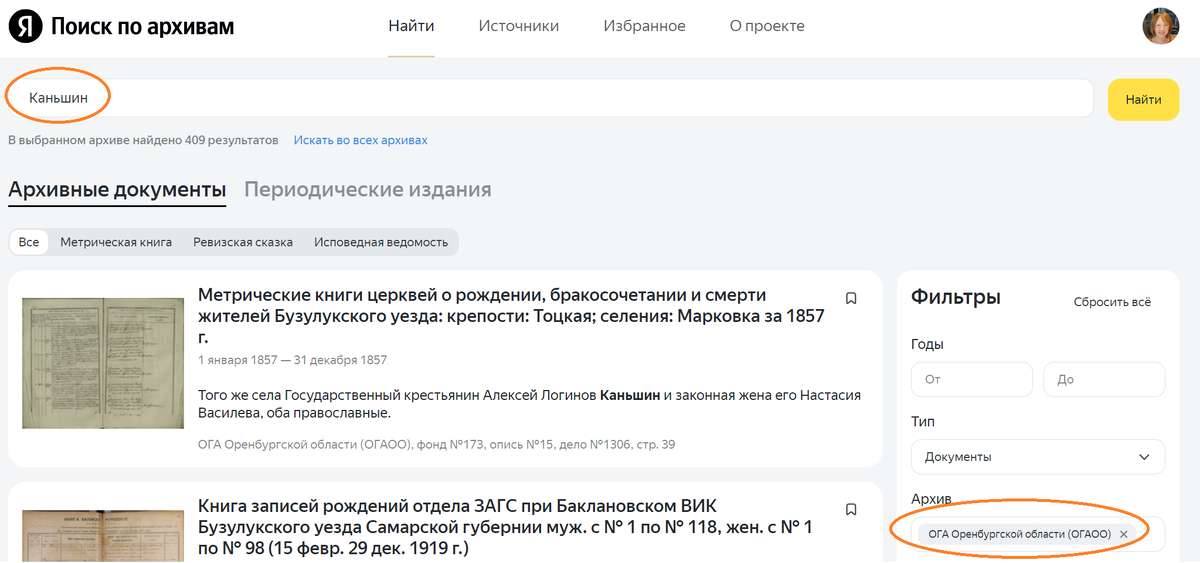The image size is (1200, 563).
Task: Click the date range 1 января 1857 text
Action: tap(292, 360)
